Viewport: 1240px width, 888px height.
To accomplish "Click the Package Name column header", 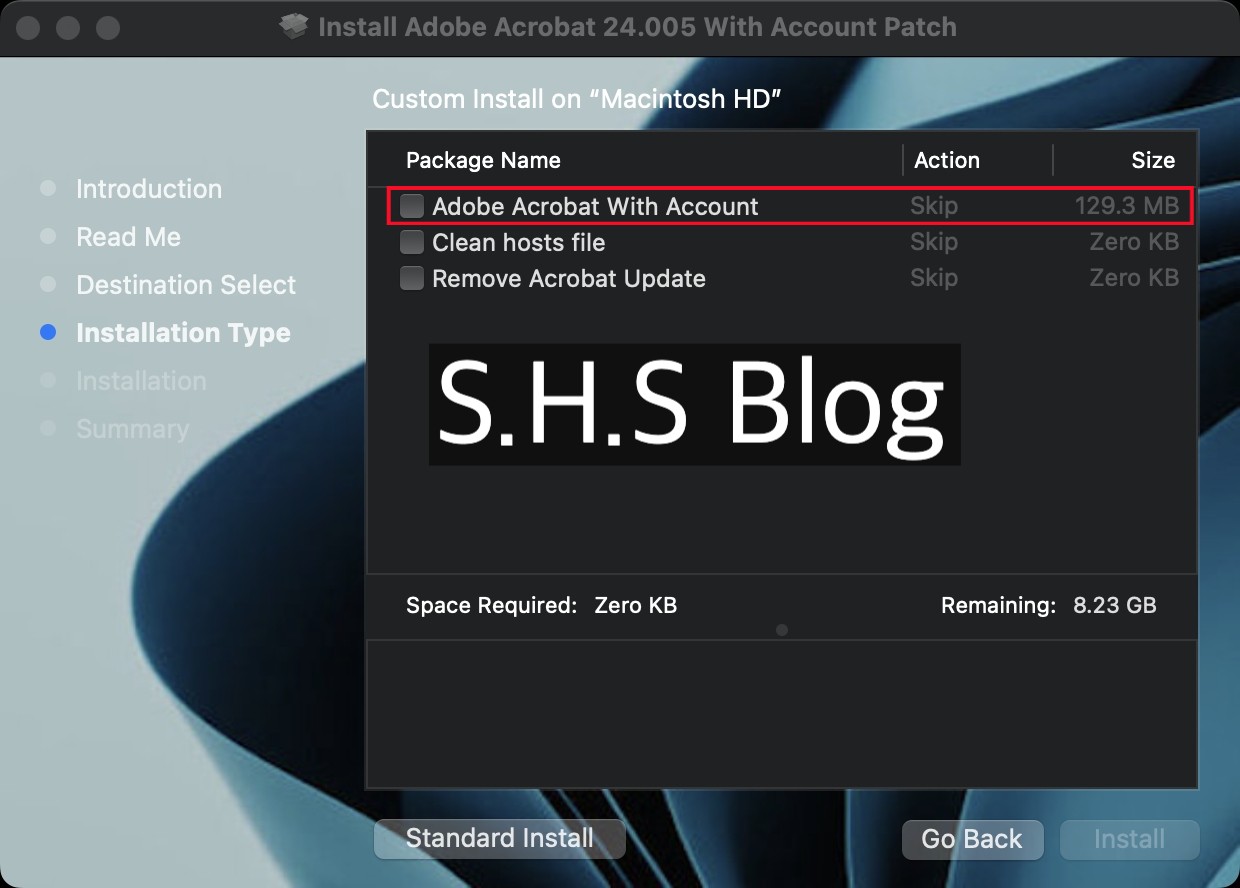I will (x=483, y=160).
